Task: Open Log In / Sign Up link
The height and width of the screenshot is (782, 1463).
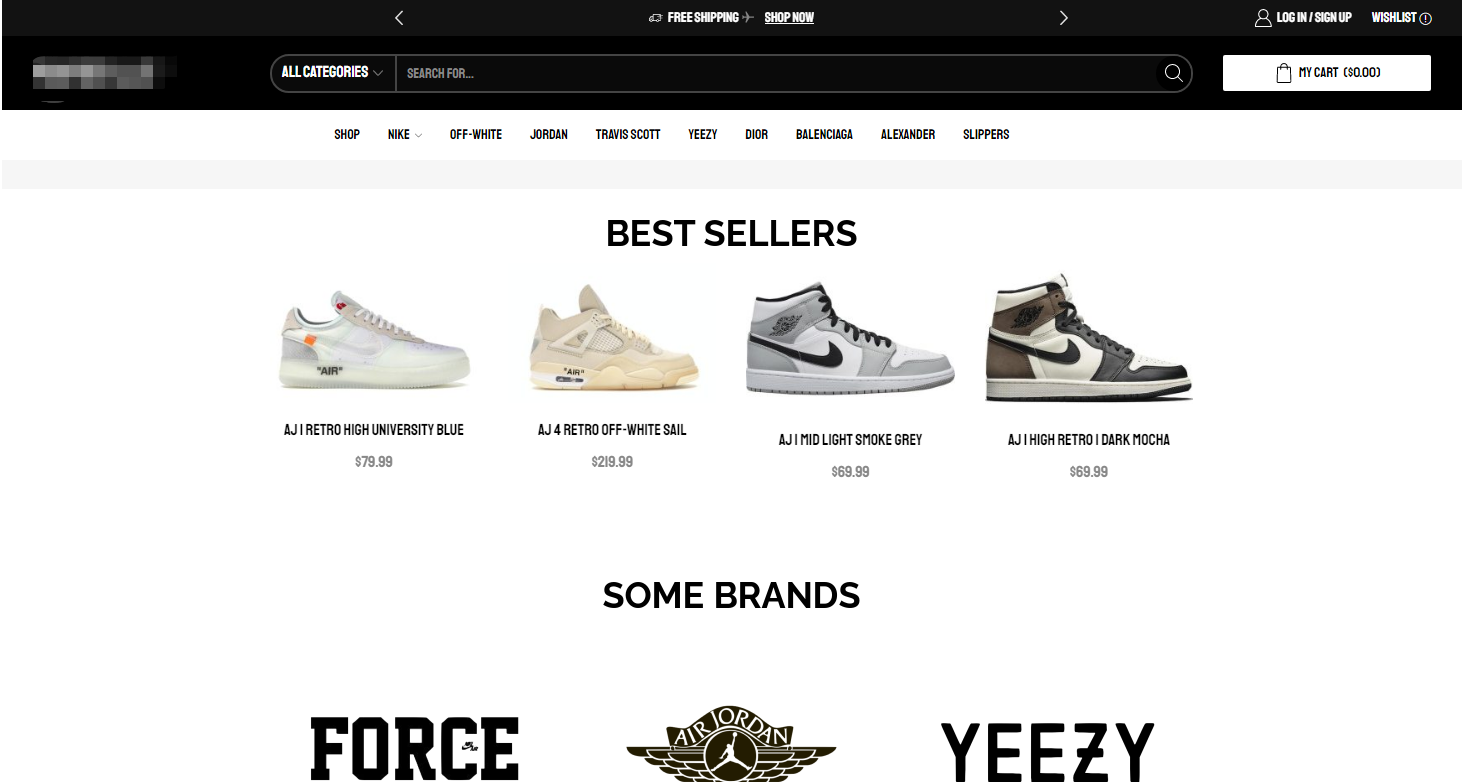Action: pyautogui.click(x=1314, y=18)
